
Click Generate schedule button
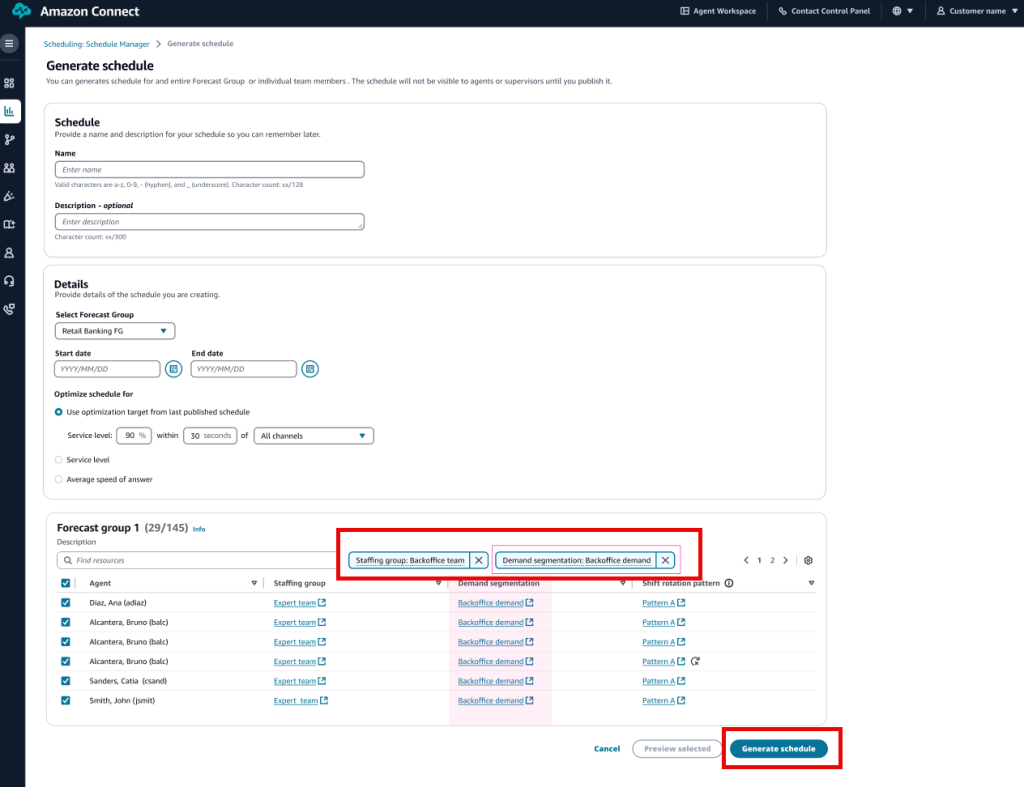[778, 748]
